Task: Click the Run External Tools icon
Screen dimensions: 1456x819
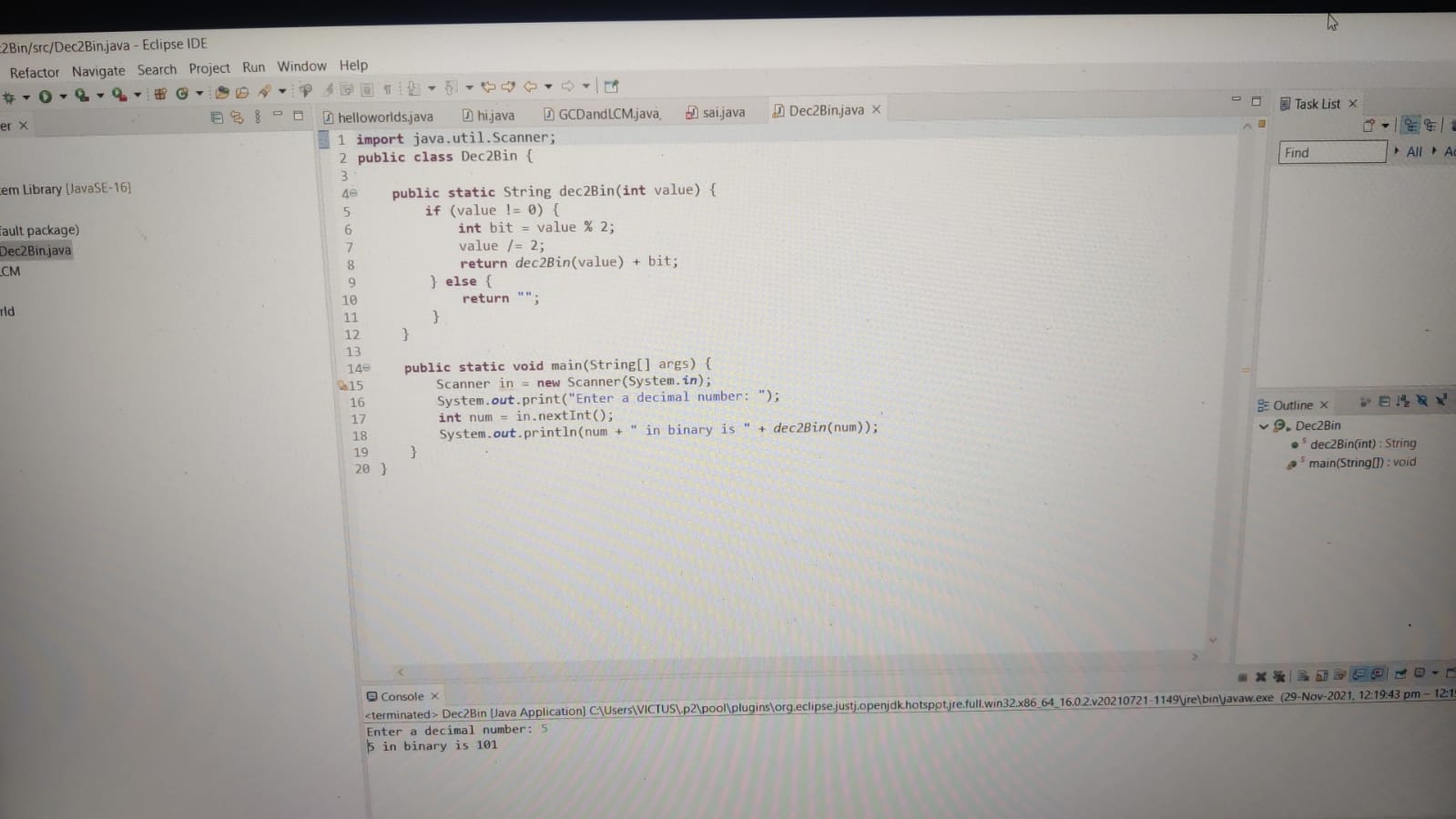Action: [x=118, y=95]
